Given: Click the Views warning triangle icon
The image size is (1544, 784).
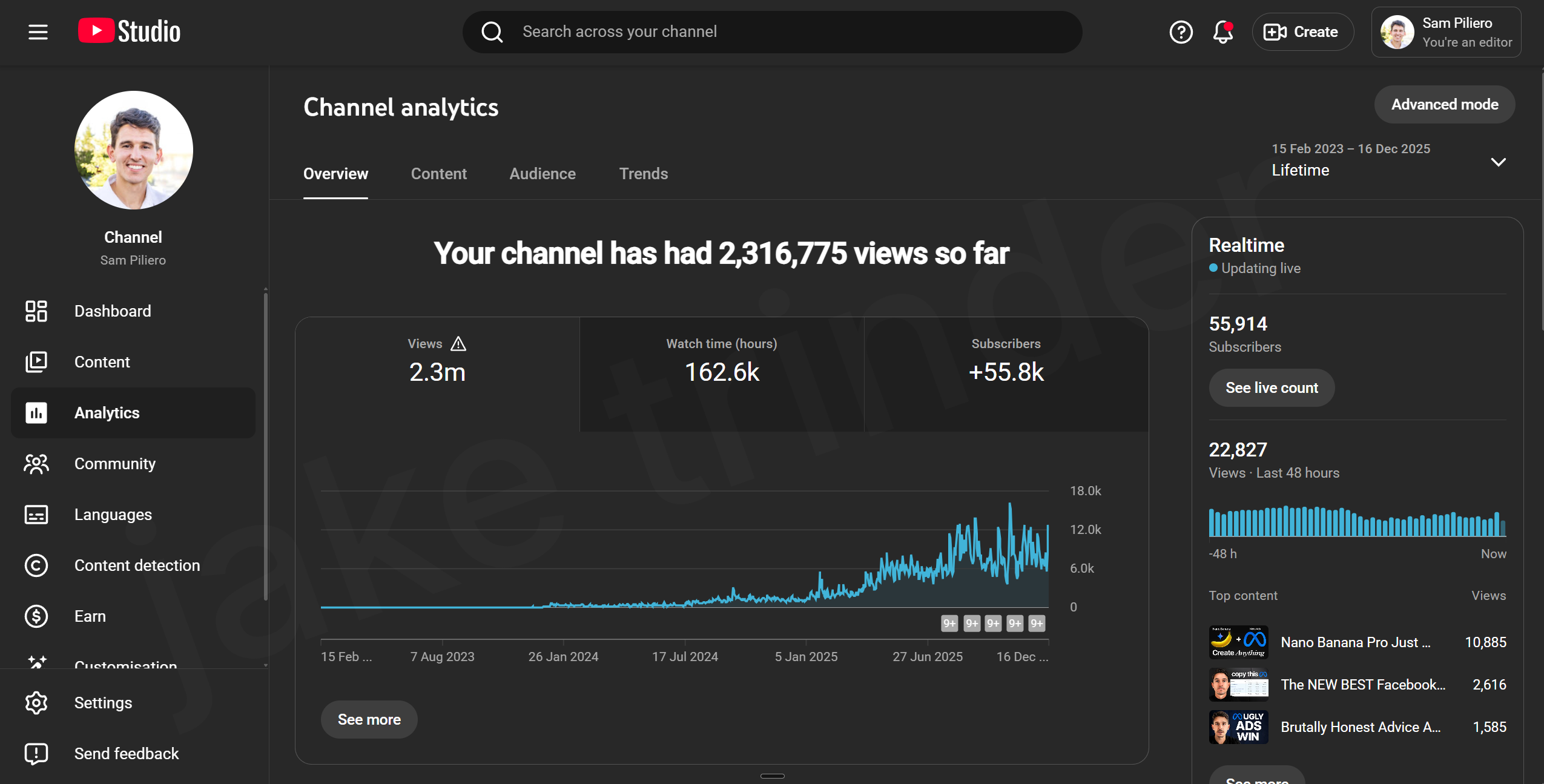Looking at the screenshot, I should coord(458,344).
